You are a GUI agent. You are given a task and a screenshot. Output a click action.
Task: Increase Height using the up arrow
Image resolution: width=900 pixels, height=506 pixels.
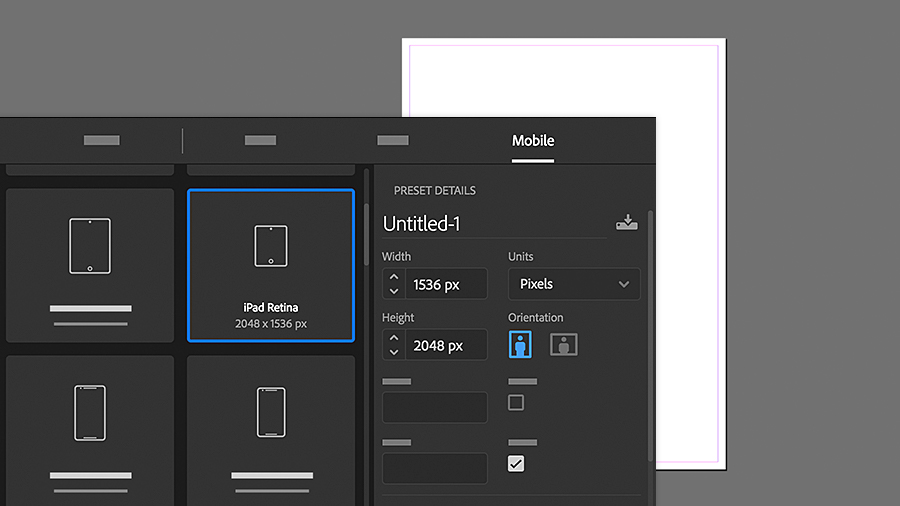394,337
